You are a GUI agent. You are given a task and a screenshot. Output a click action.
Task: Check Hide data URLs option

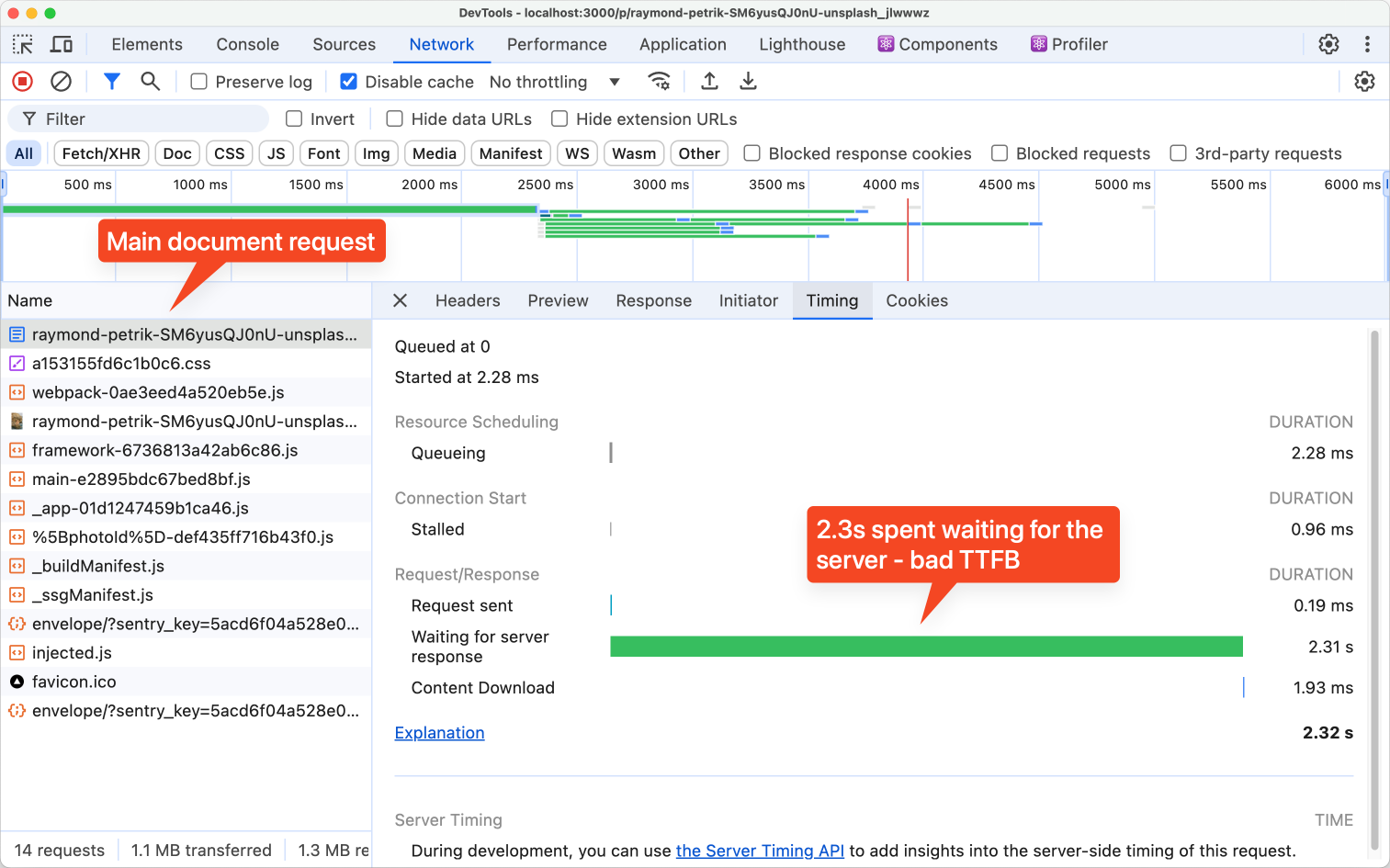point(394,118)
